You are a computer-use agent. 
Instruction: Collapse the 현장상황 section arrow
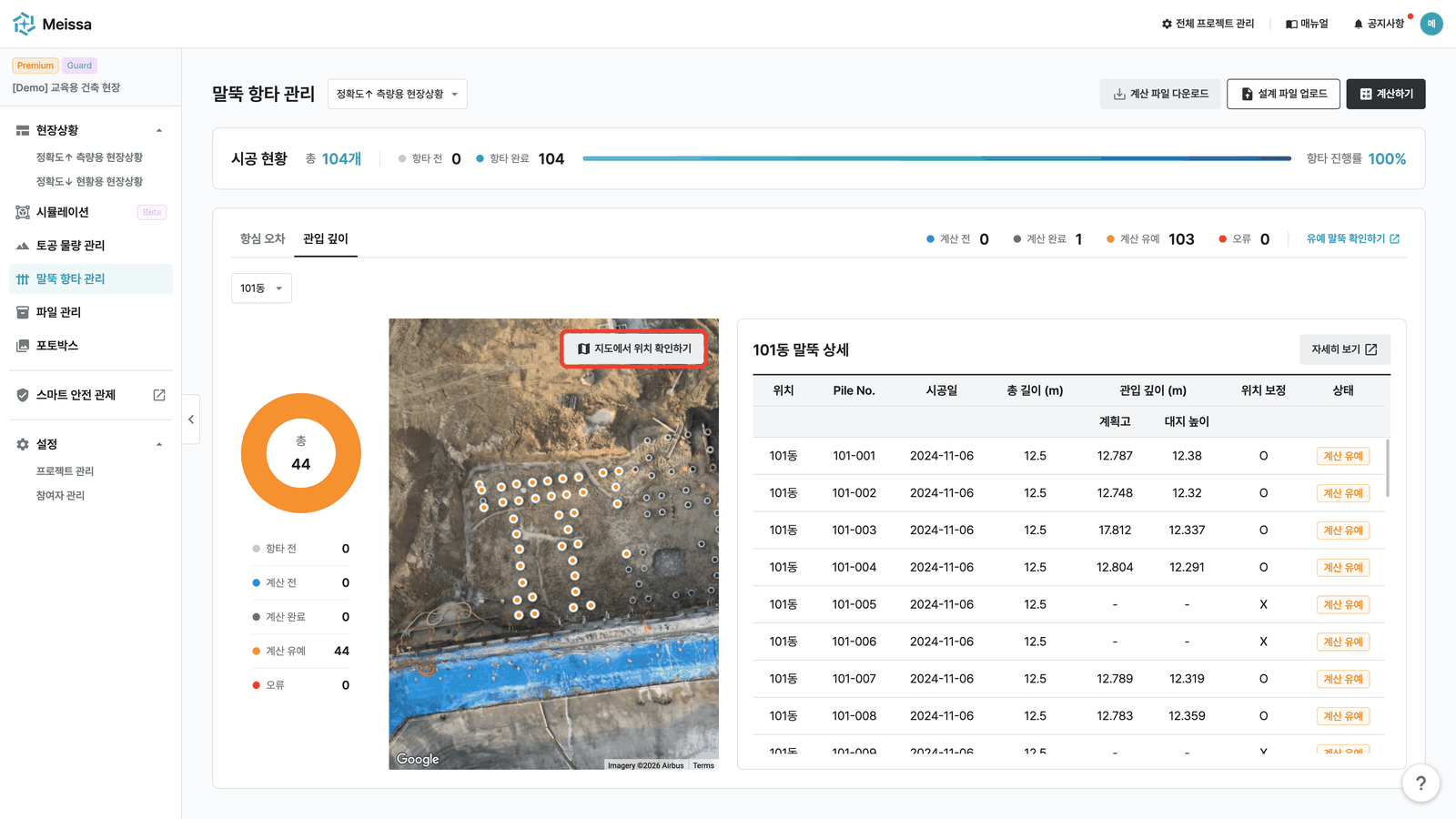[x=159, y=131]
